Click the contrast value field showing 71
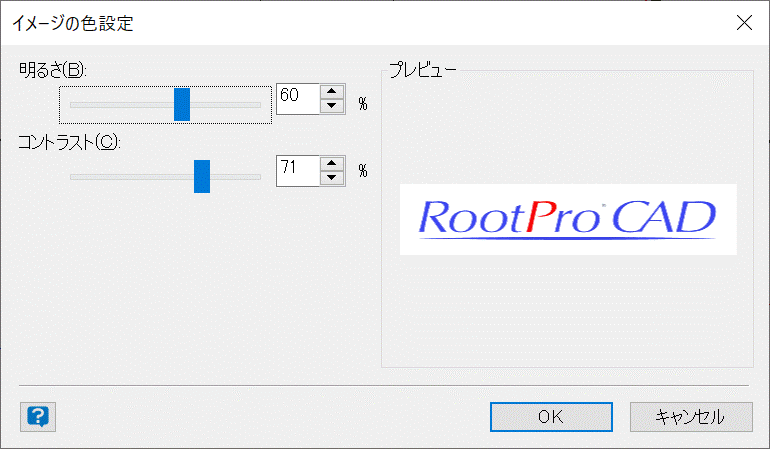 click(x=298, y=171)
